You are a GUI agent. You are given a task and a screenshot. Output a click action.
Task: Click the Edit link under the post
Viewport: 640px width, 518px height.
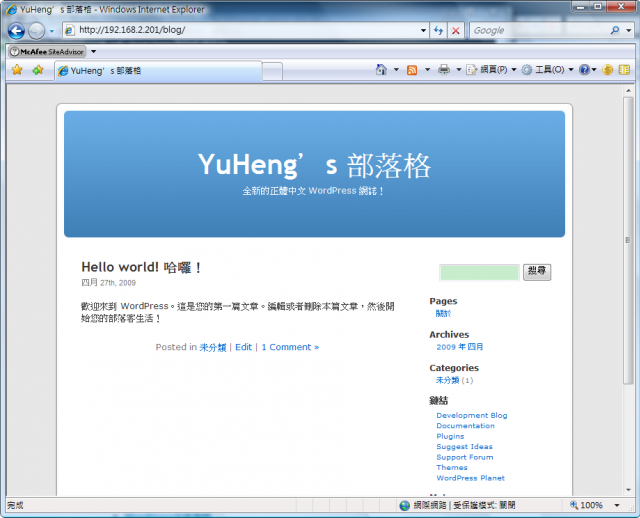(243, 347)
